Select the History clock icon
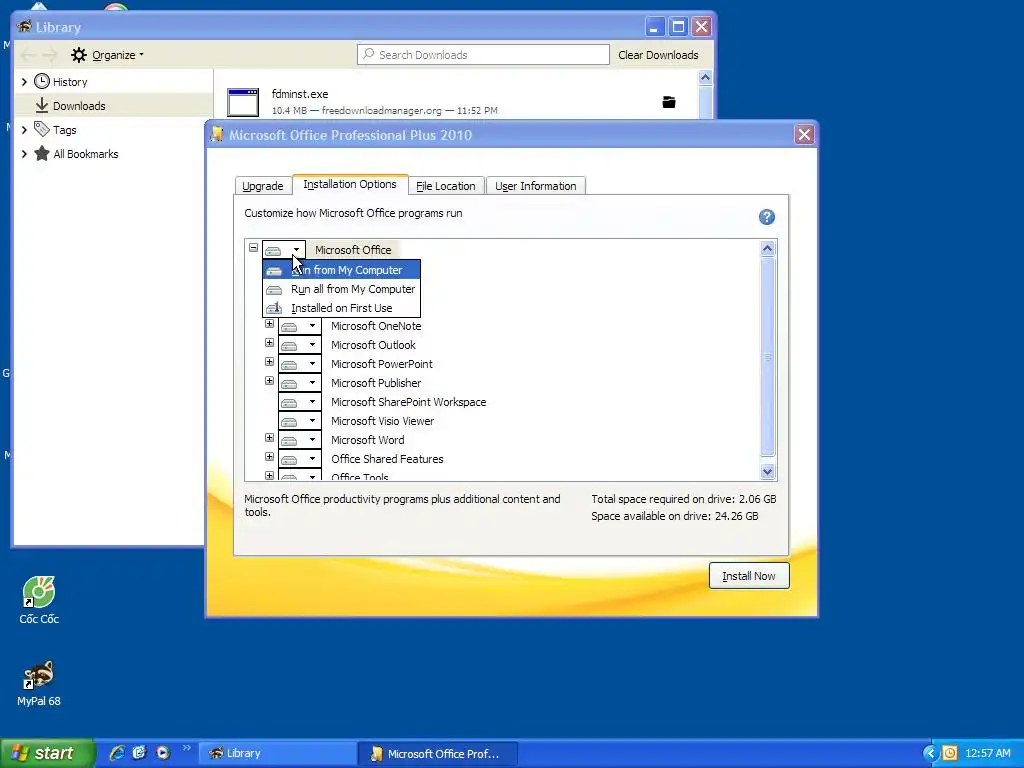This screenshot has width=1024, height=768. pyautogui.click(x=42, y=82)
